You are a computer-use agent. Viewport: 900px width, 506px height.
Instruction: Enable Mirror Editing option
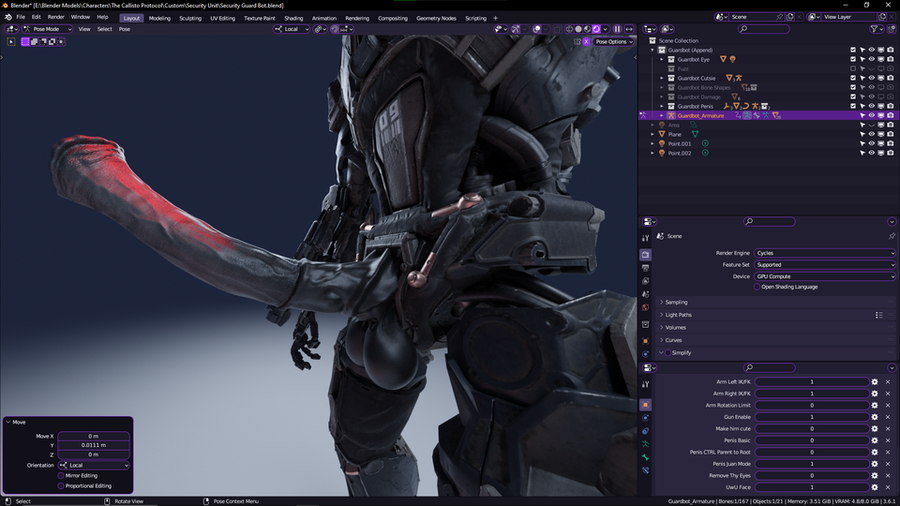click(61, 476)
